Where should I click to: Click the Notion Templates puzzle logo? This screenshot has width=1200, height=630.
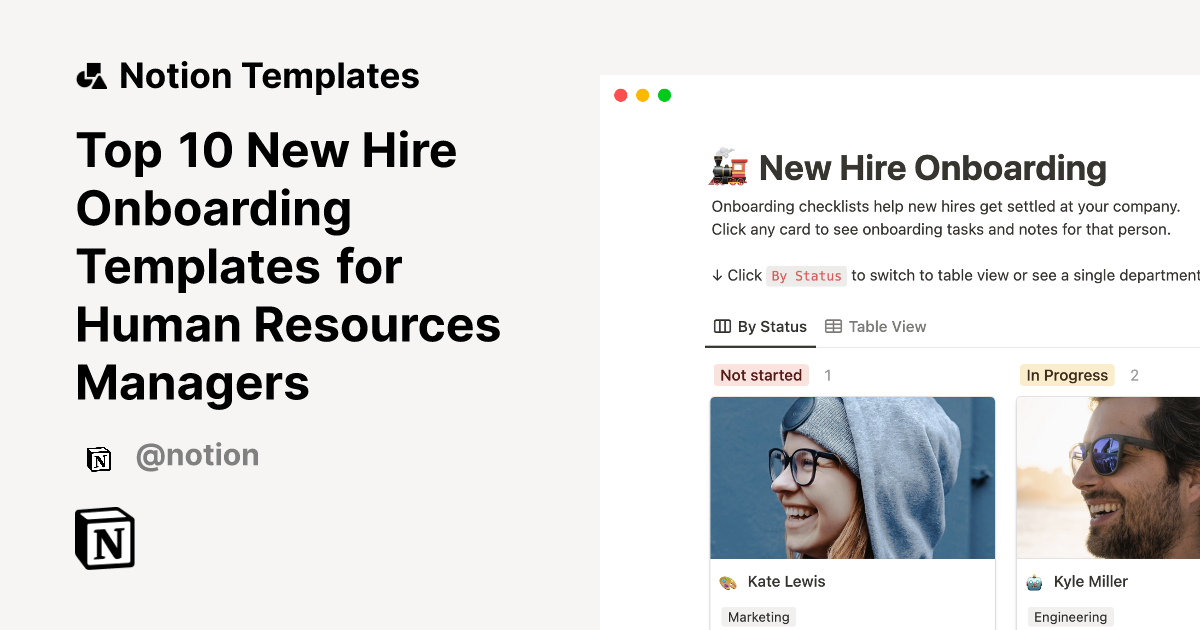(91, 75)
